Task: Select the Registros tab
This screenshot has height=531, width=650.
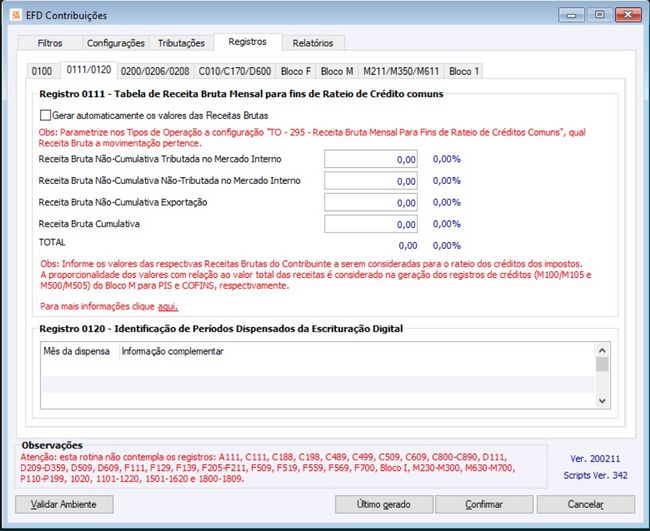Action: click(247, 42)
